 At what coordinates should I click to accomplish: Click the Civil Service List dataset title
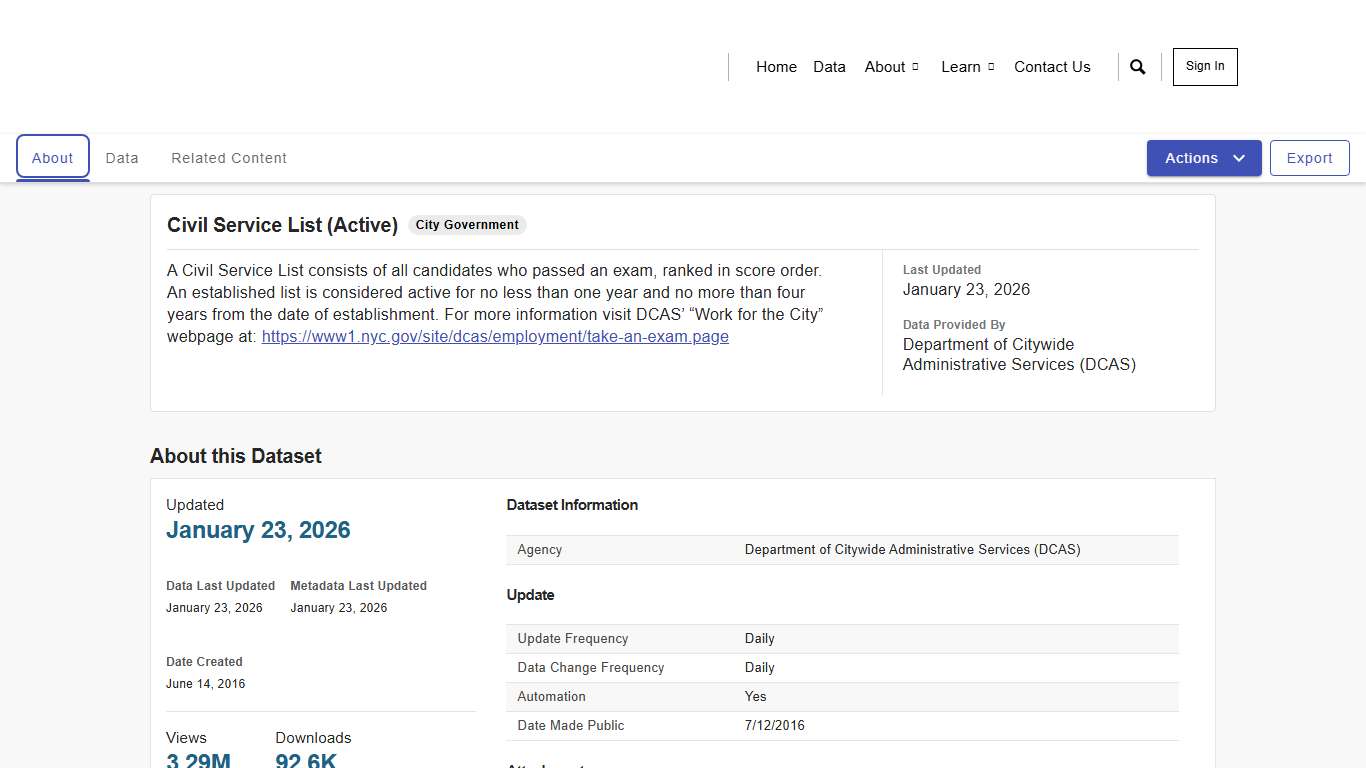pyautogui.click(x=282, y=225)
